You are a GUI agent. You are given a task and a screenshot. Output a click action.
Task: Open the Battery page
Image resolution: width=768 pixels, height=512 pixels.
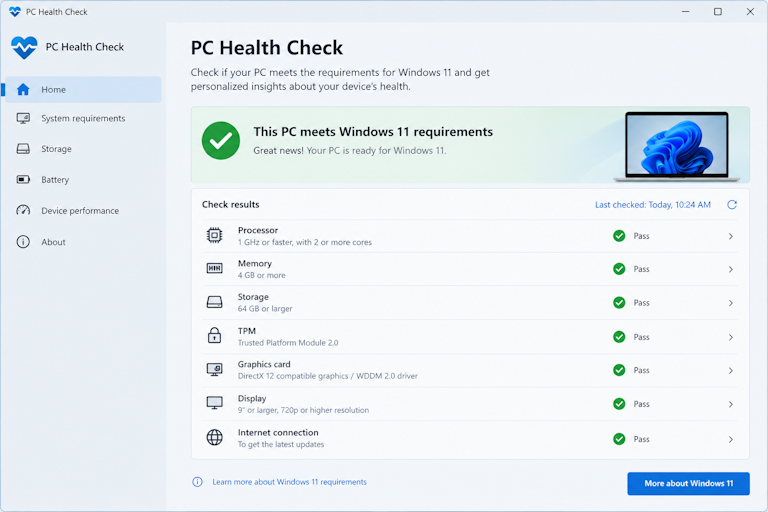tap(83, 179)
